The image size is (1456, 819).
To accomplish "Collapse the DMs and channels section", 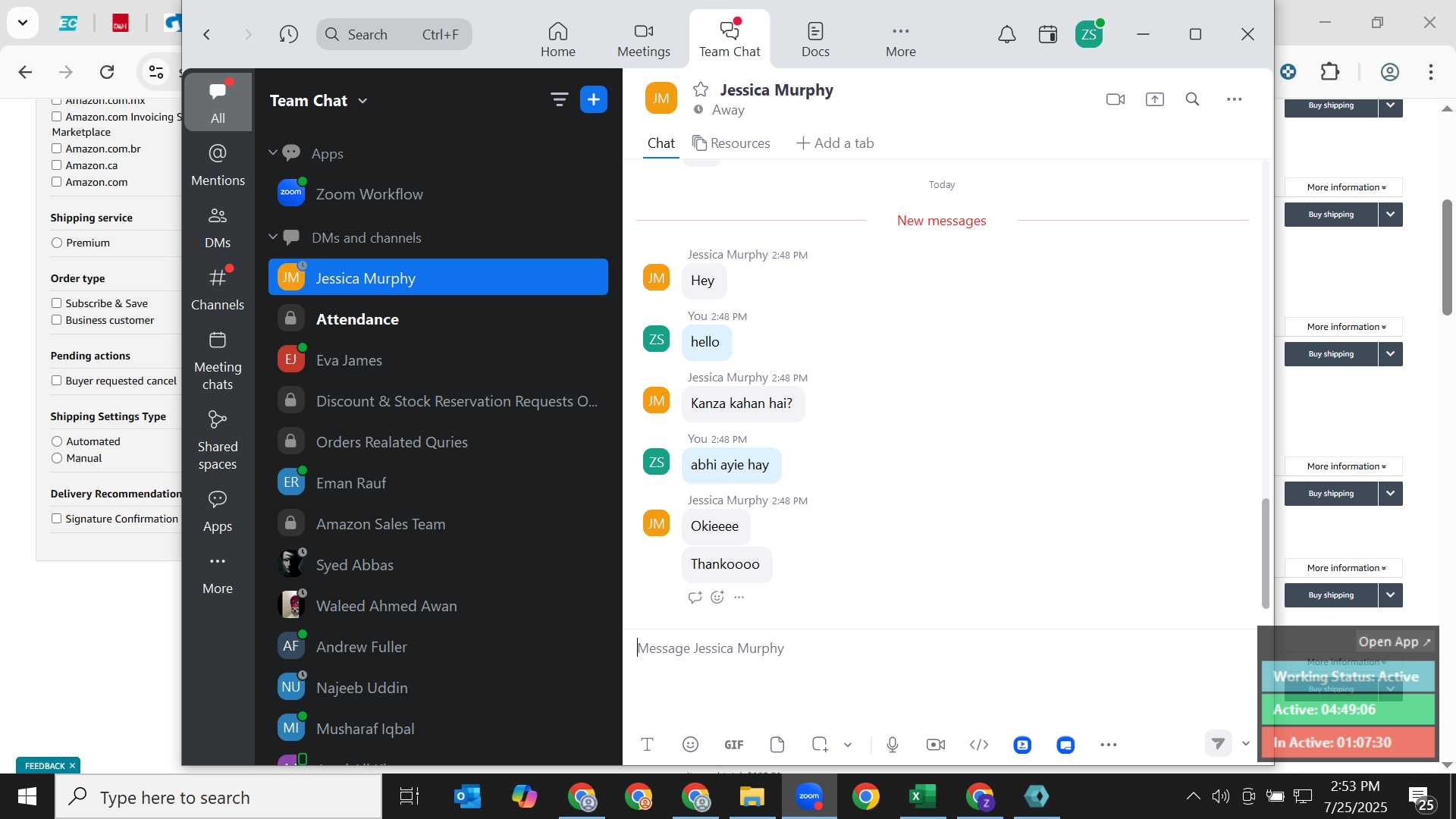I will pyautogui.click(x=273, y=237).
